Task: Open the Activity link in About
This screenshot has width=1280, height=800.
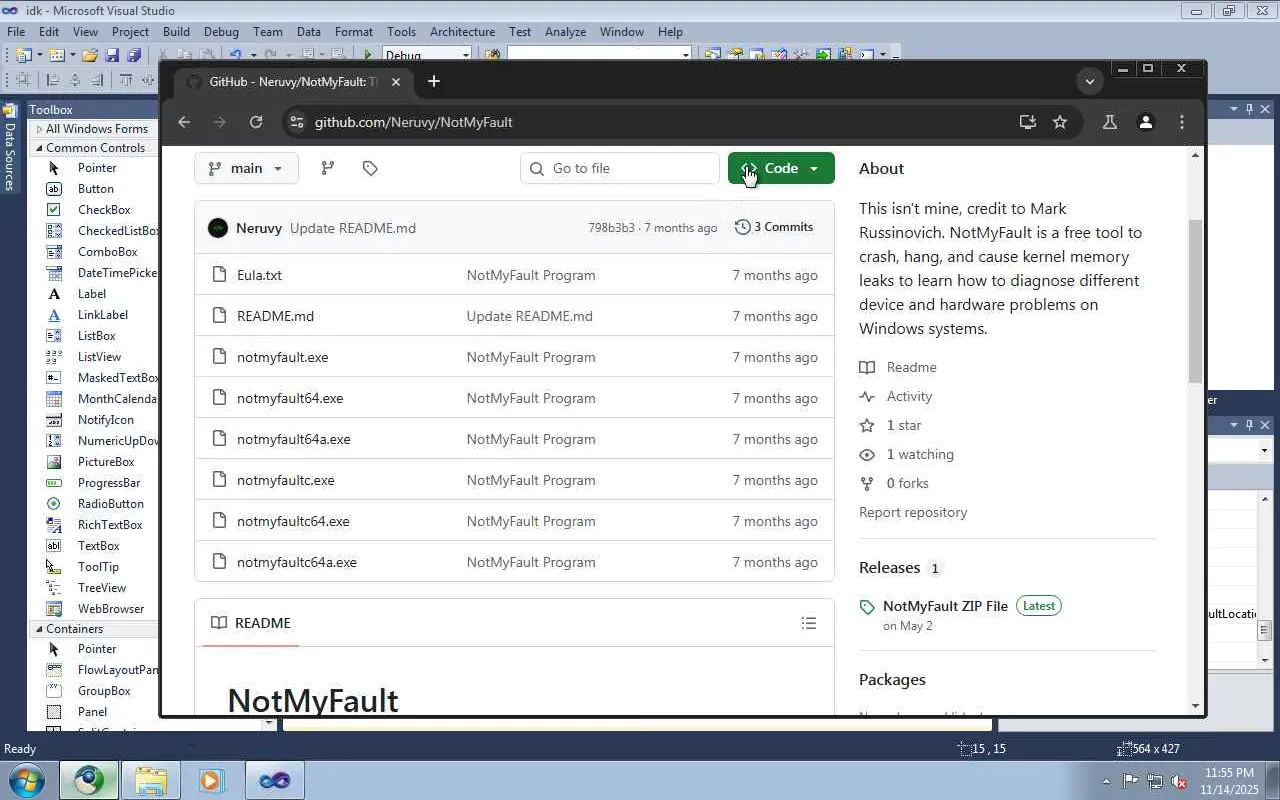Action: 909,396
